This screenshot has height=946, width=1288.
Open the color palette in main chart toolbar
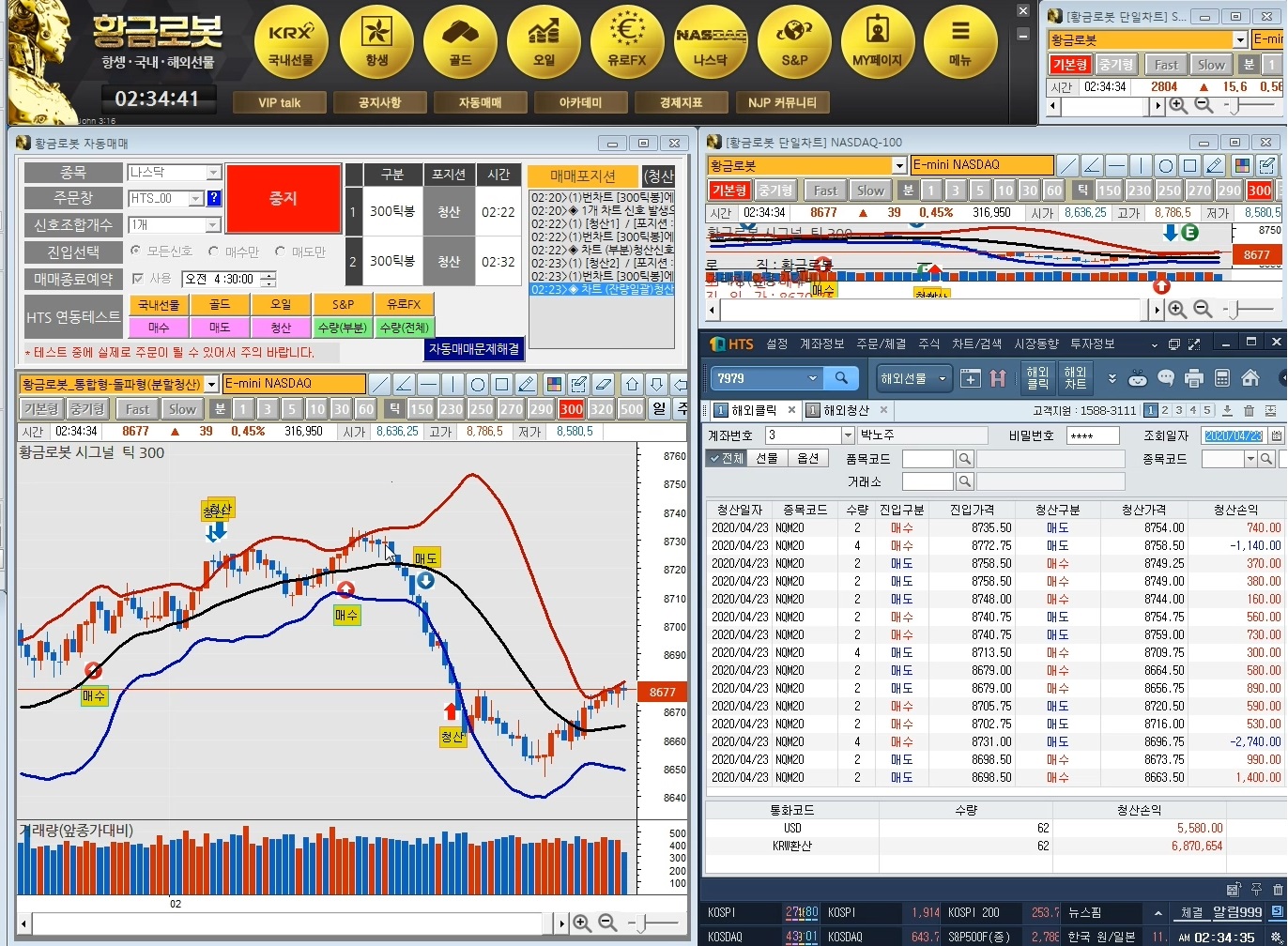tap(554, 384)
